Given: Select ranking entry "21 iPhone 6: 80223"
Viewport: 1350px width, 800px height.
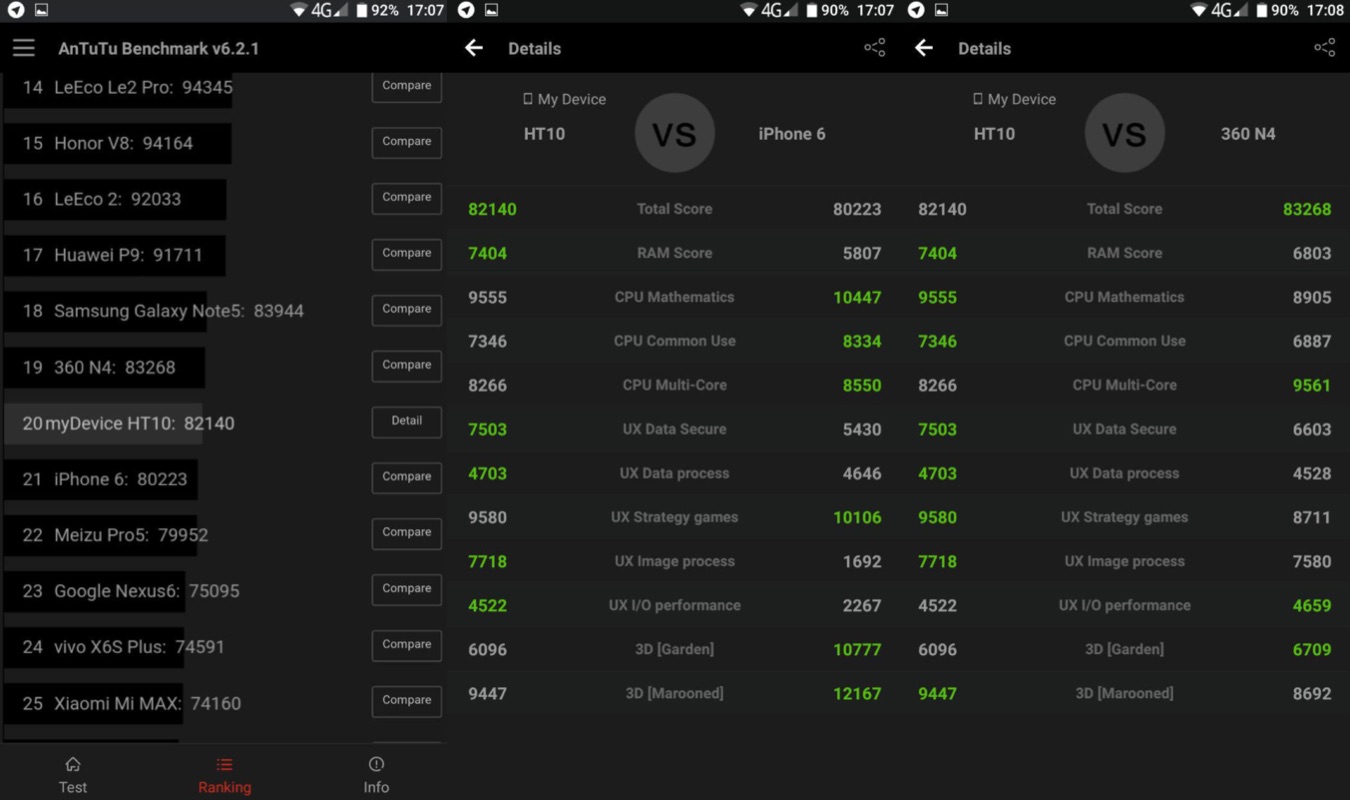Looking at the screenshot, I should coord(105,479).
